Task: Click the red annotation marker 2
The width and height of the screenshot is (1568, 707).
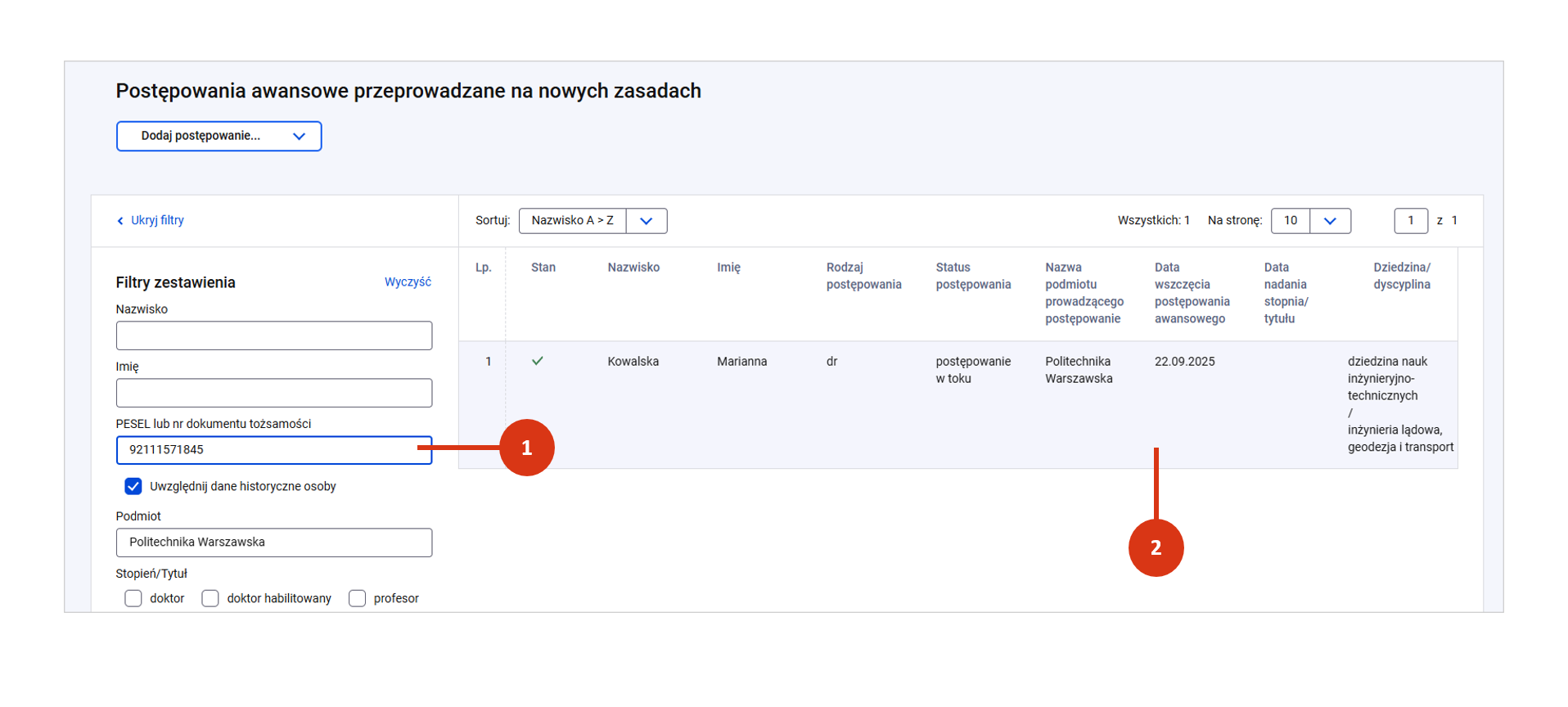Action: tap(1155, 547)
